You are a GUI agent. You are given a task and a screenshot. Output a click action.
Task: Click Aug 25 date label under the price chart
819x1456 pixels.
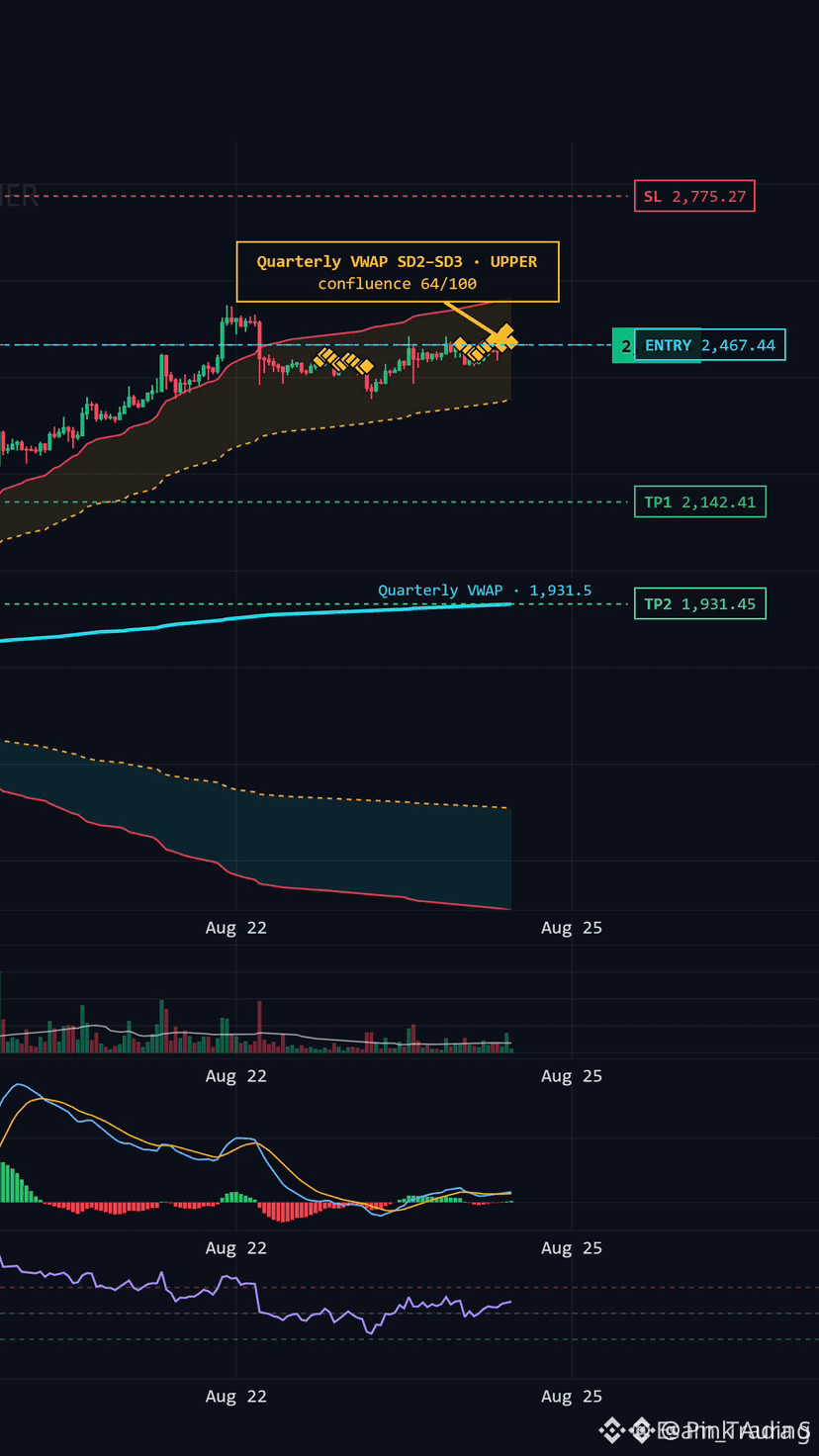pos(572,928)
